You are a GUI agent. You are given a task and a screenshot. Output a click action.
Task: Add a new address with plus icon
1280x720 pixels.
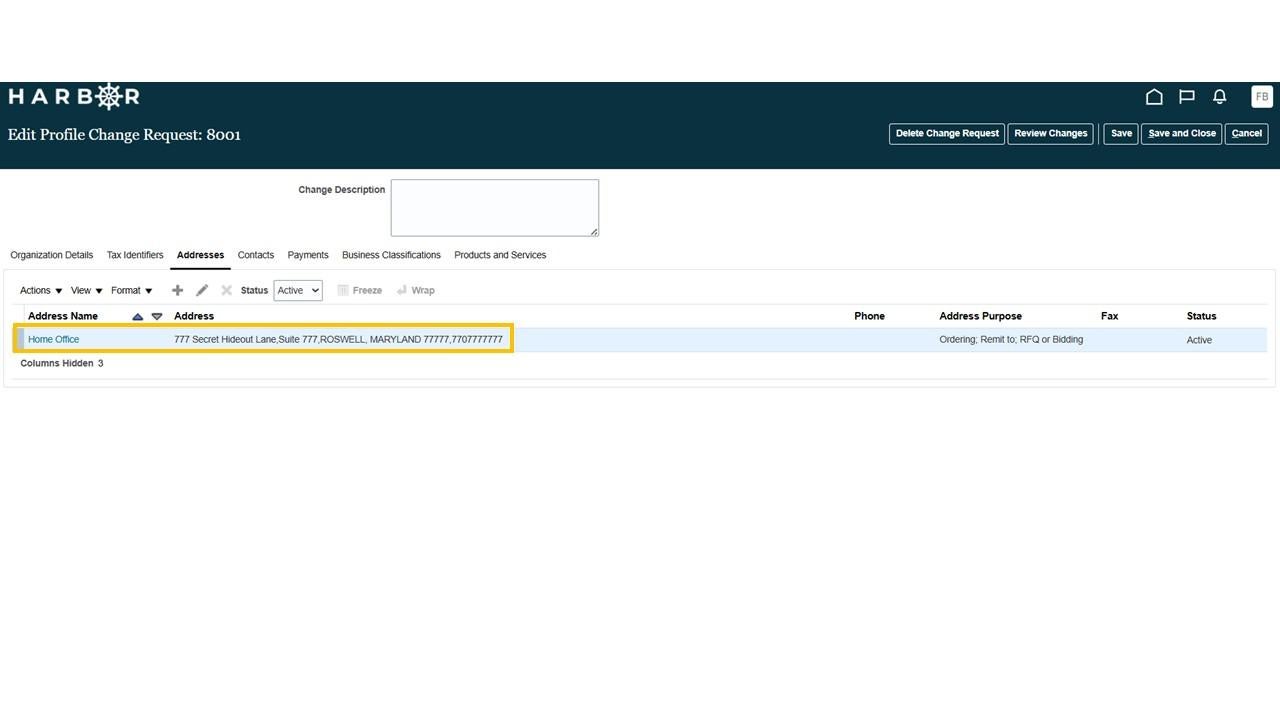pos(177,290)
